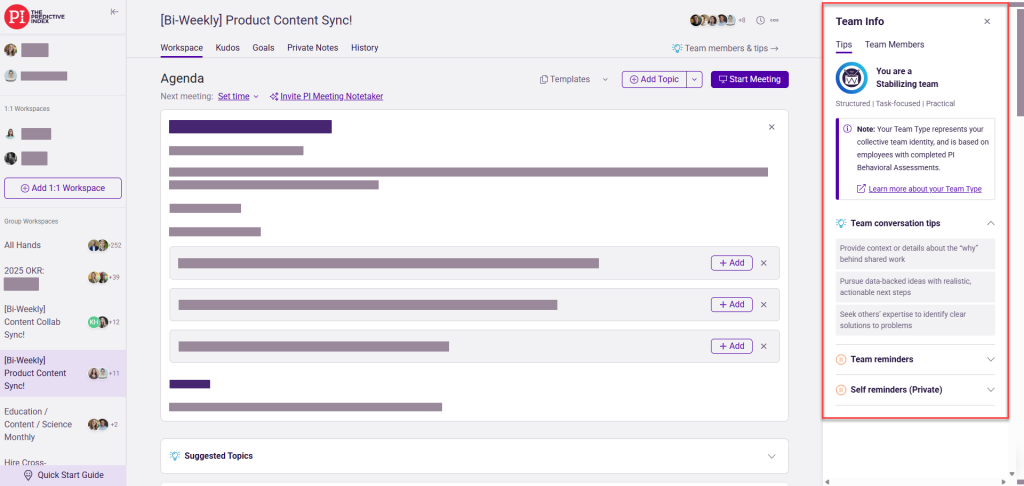Open meeting history clock icon
1024x486 pixels.
pos(761,20)
